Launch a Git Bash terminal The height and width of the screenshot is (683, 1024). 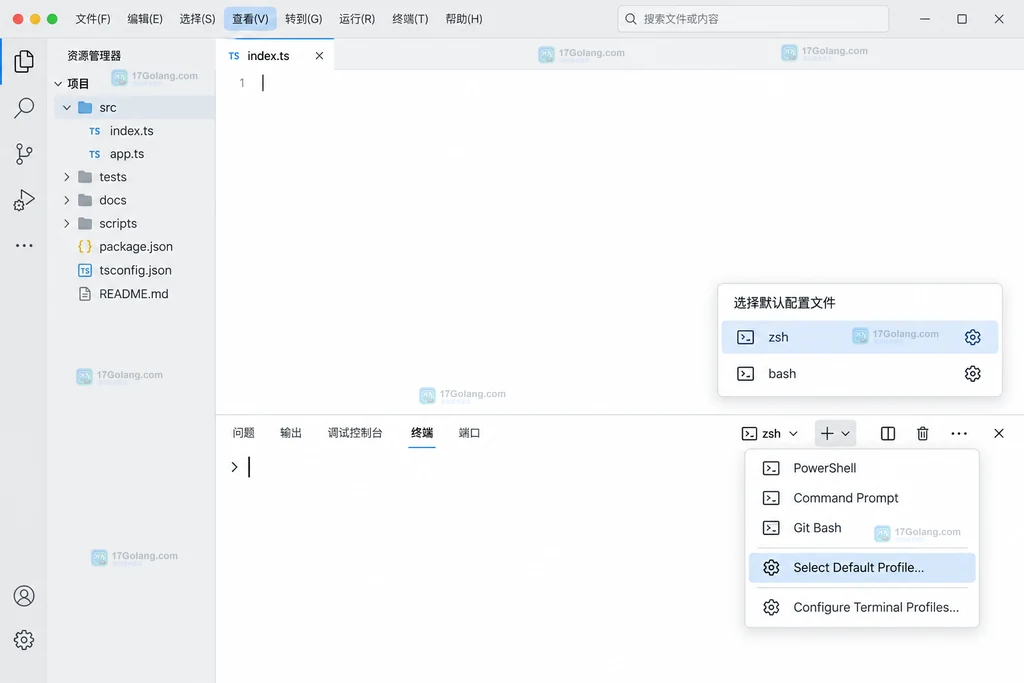click(x=861, y=528)
